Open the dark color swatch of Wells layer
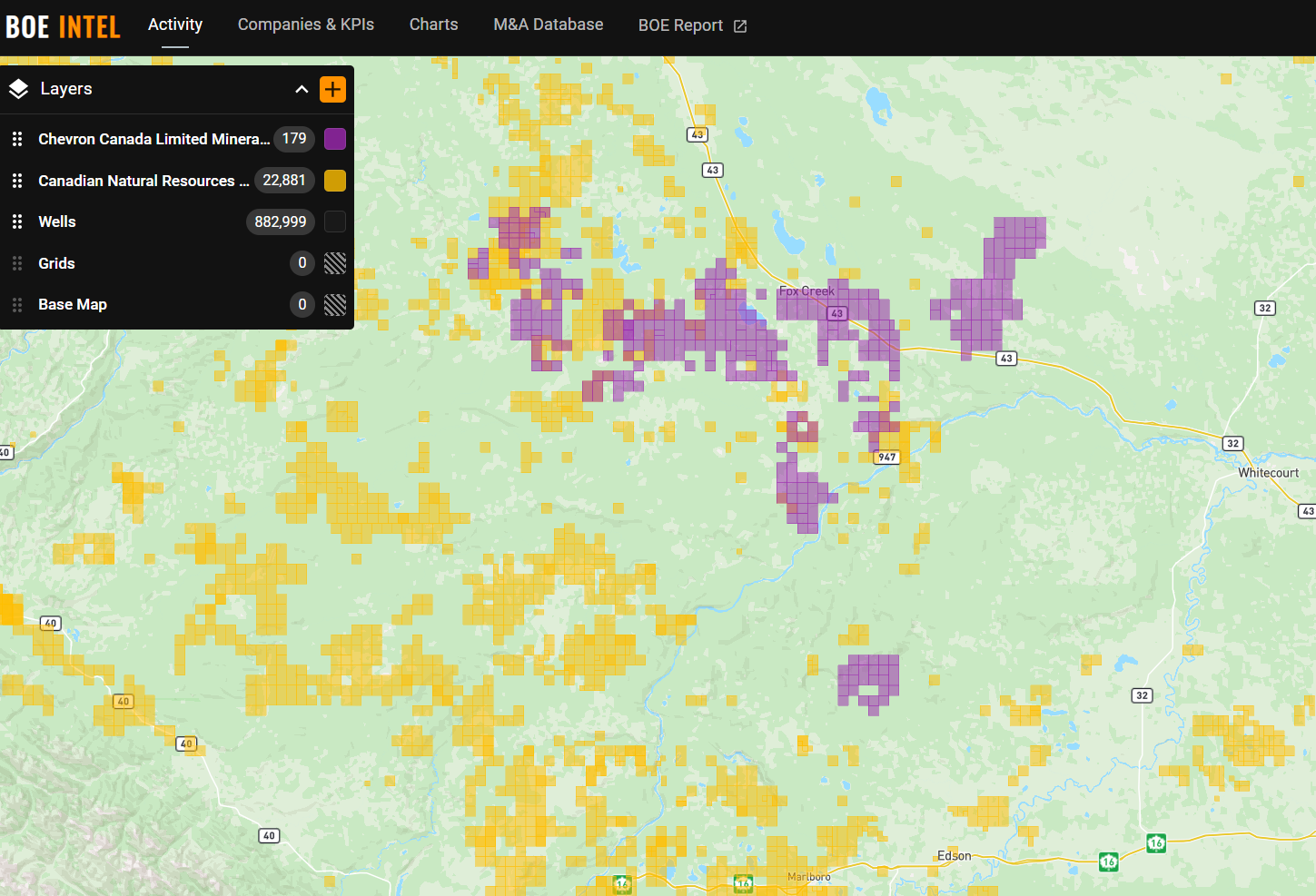This screenshot has height=896, width=1316. pyautogui.click(x=335, y=222)
